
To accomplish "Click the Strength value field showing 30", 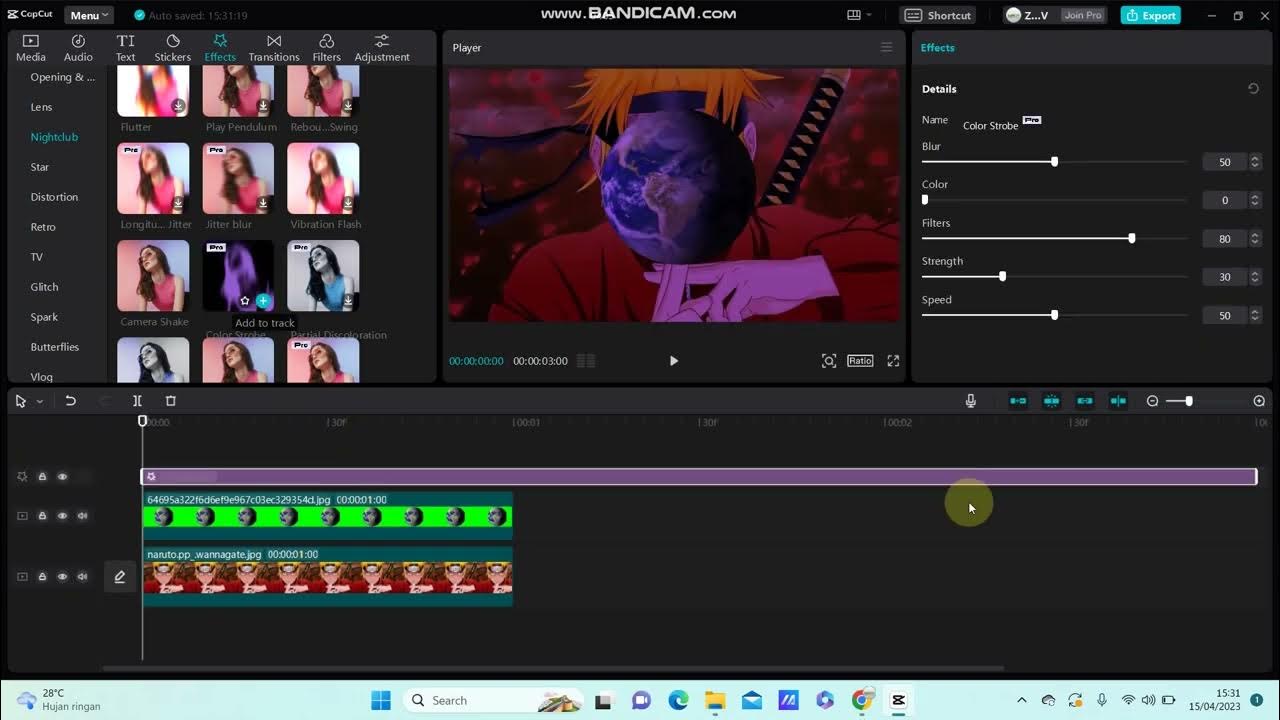I will (x=1225, y=277).
